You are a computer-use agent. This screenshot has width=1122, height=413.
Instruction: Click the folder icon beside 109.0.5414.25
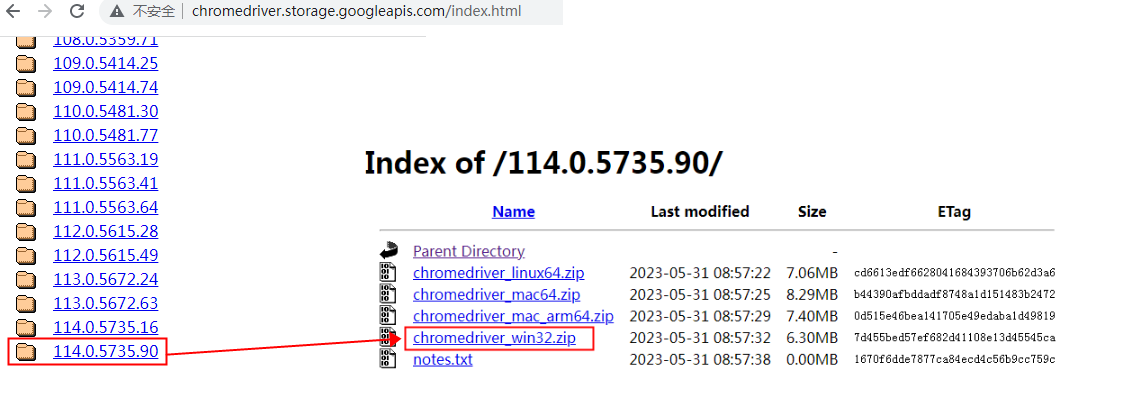point(26,64)
